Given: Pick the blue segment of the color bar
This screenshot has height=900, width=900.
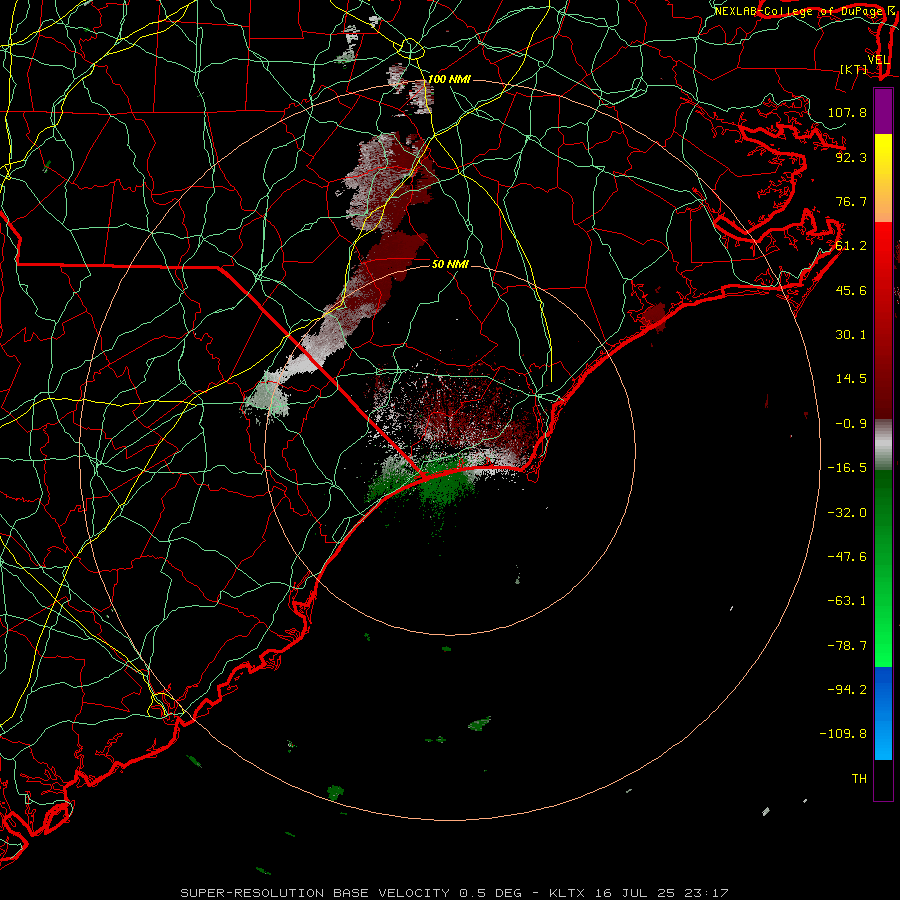Looking at the screenshot, I should click(883, 713).
